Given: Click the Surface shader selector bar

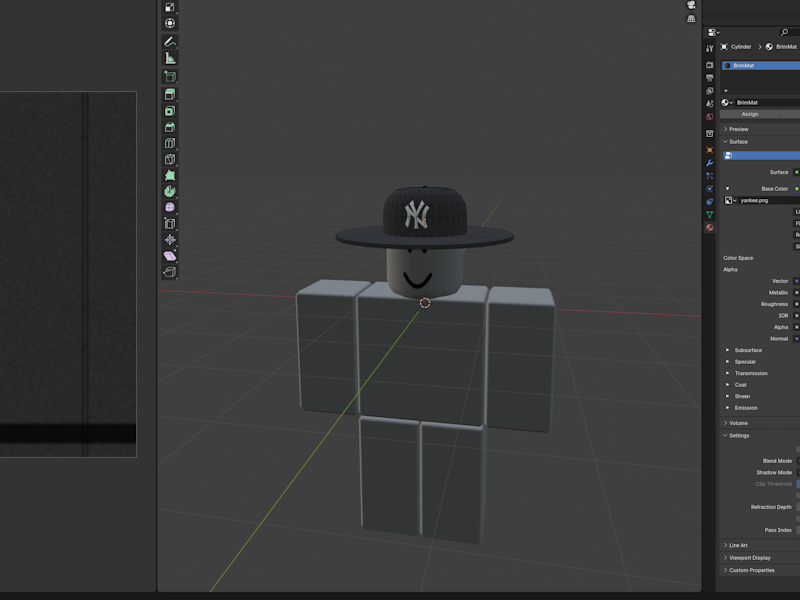Looking at the screenshot, I should pos(761,155).
